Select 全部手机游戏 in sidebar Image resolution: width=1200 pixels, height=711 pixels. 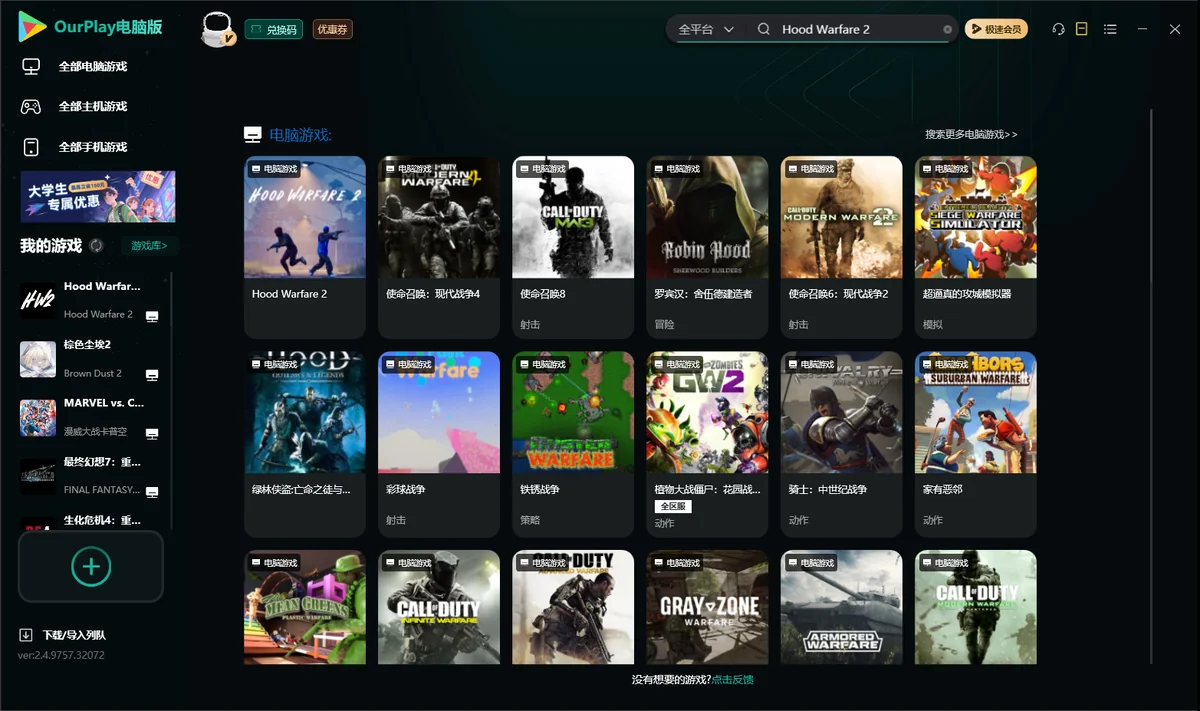pyautogui.click(x=93, y=147)
